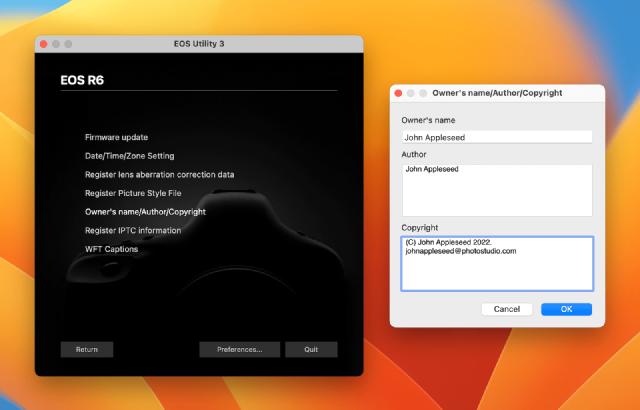
Task: Select Date/Time/Zone Setting option
Action: [x=129, y=156]
